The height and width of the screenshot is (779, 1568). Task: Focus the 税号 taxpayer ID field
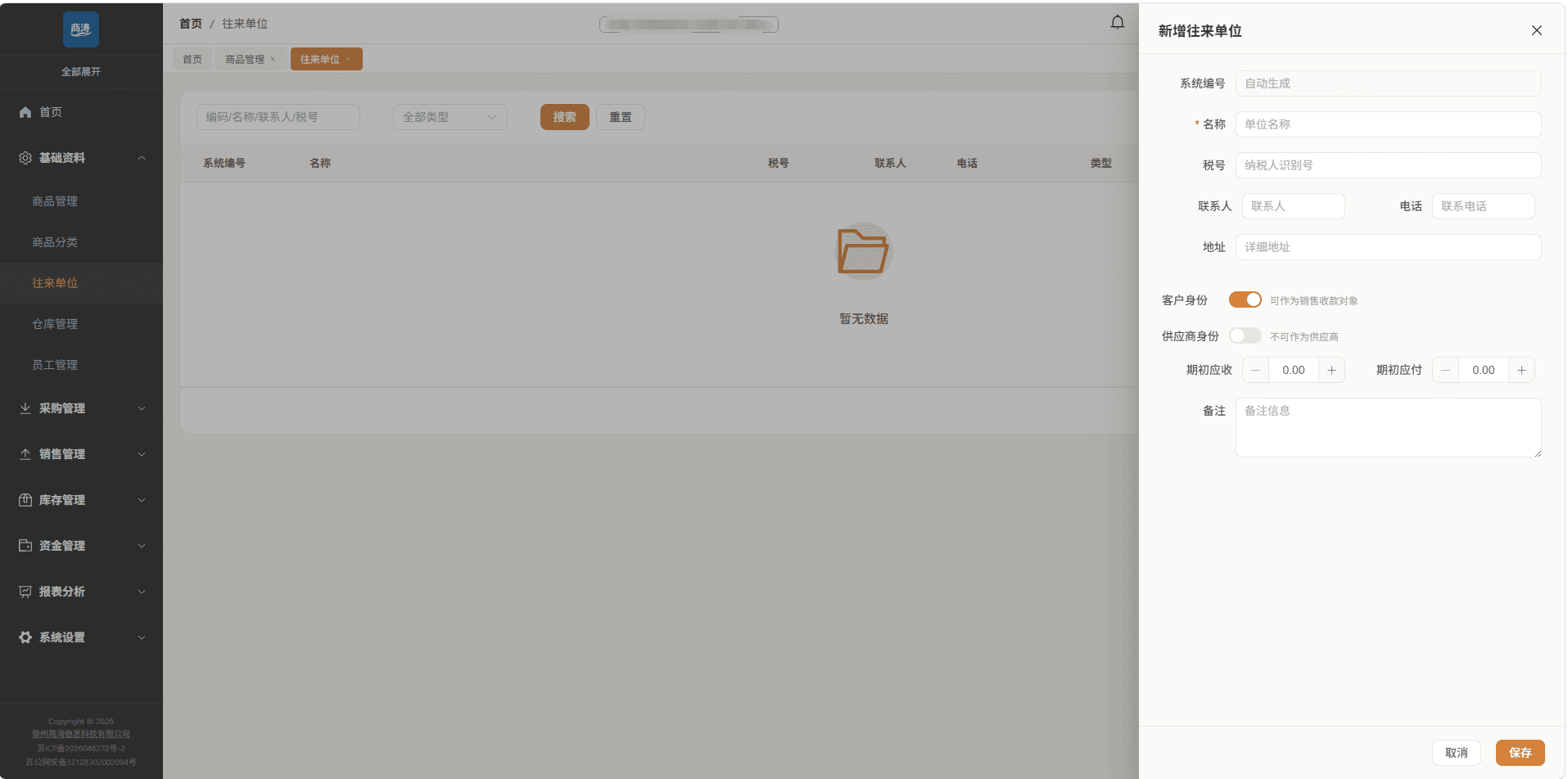coord(1388,165)
